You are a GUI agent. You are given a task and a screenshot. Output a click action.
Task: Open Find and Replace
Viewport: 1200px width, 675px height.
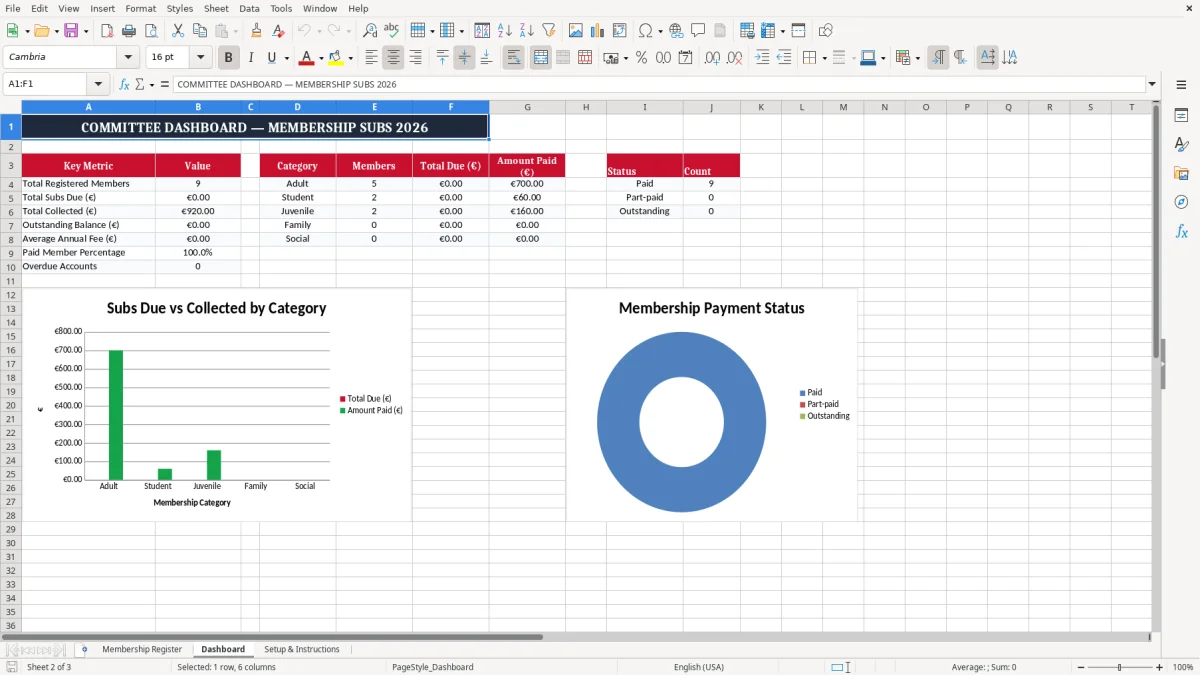click(x=370, y=31)
